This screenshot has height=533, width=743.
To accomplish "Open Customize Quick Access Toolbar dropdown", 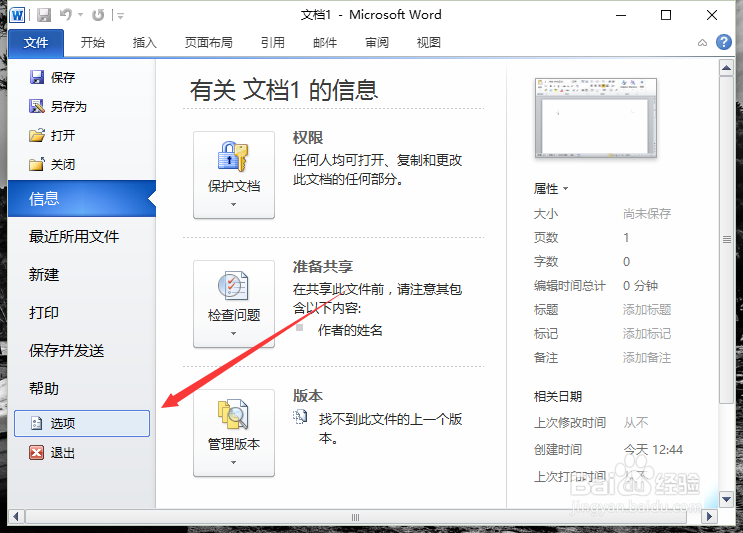I will click(x=120, y=16).
